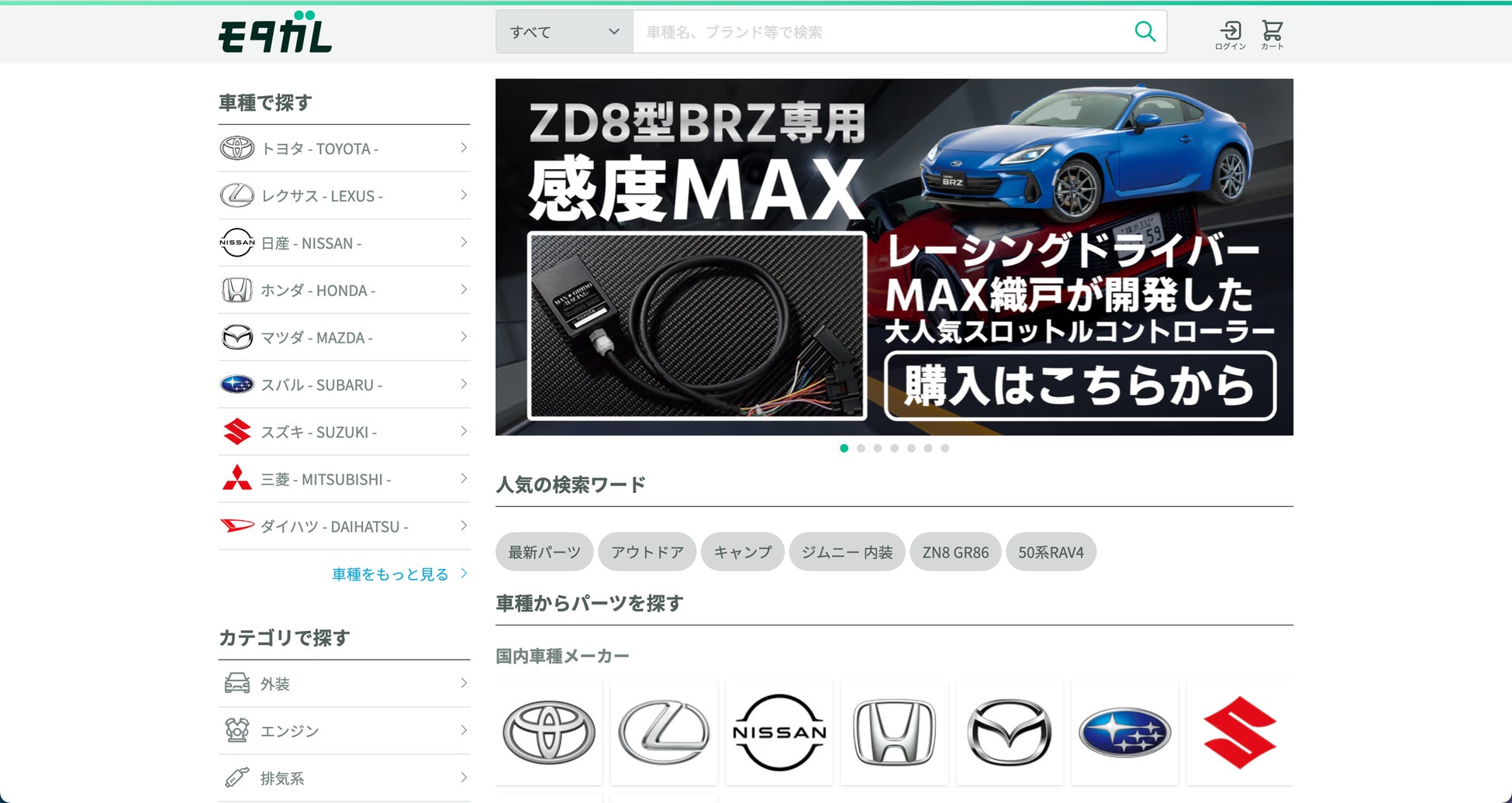Select the キャンプ search word chip
The image size is (1512, 803).
[742, 552]
